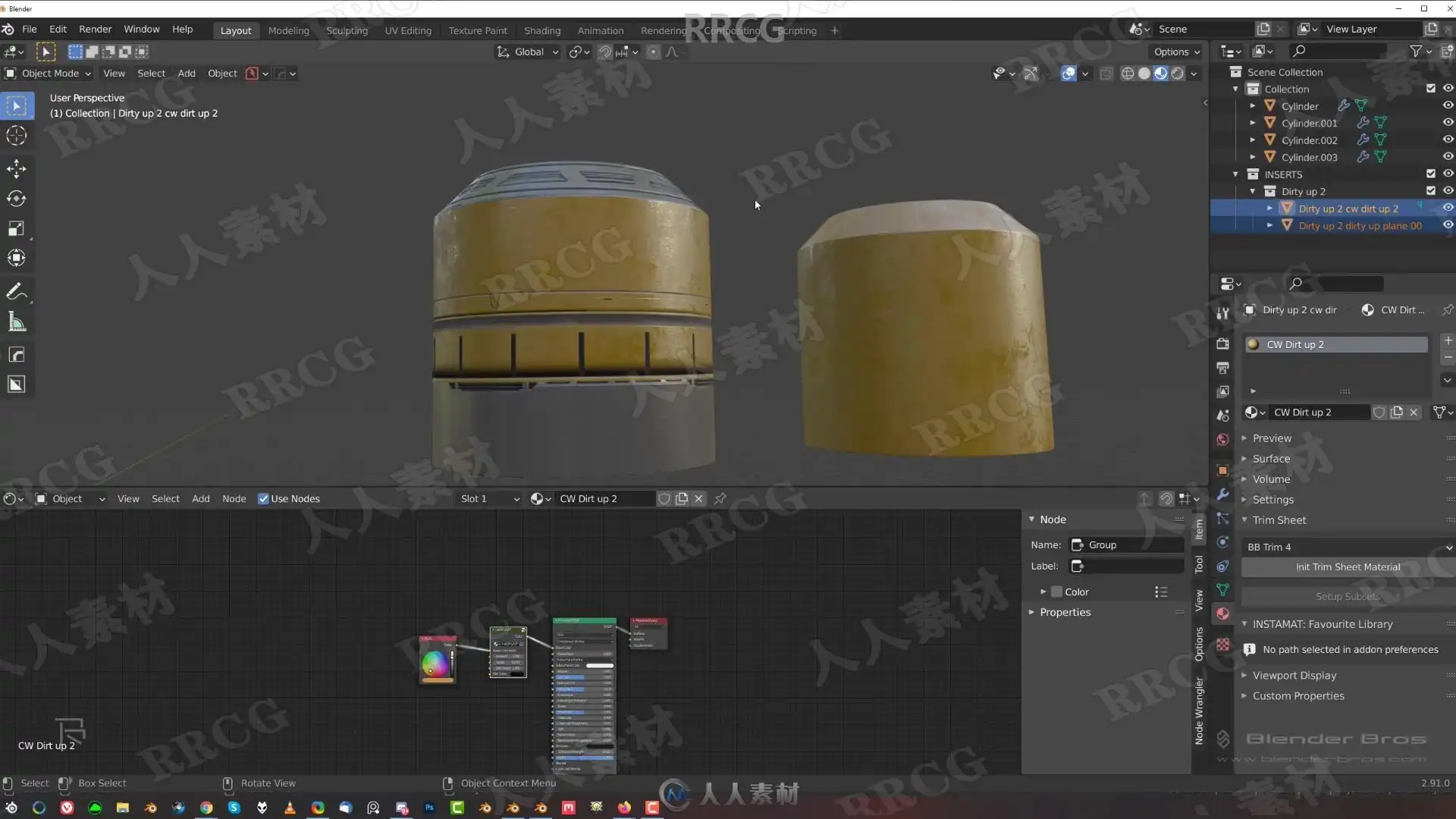Open the Object Mode dropdown
This screenshot has height=819, width=1456.
50,74
